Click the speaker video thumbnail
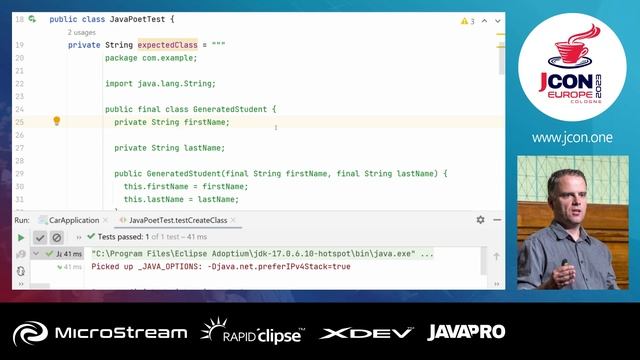 (573, 222)
